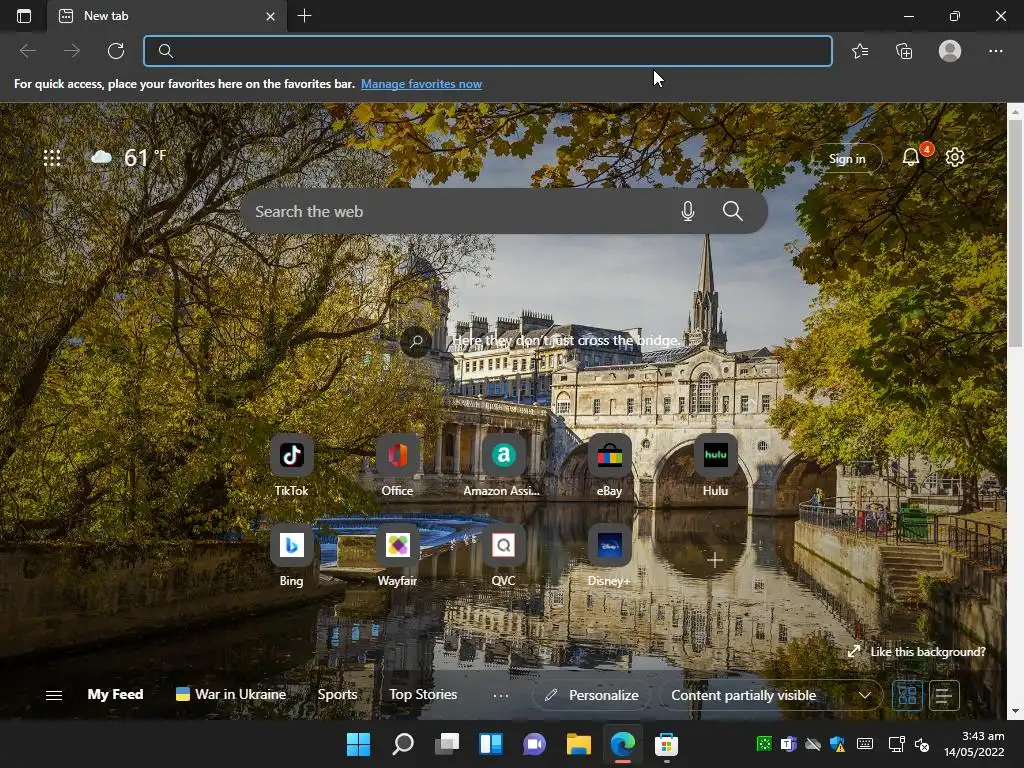Open page settings gear icon
This screenshot has height=768, width=1024.
click(x=955, y=157)
